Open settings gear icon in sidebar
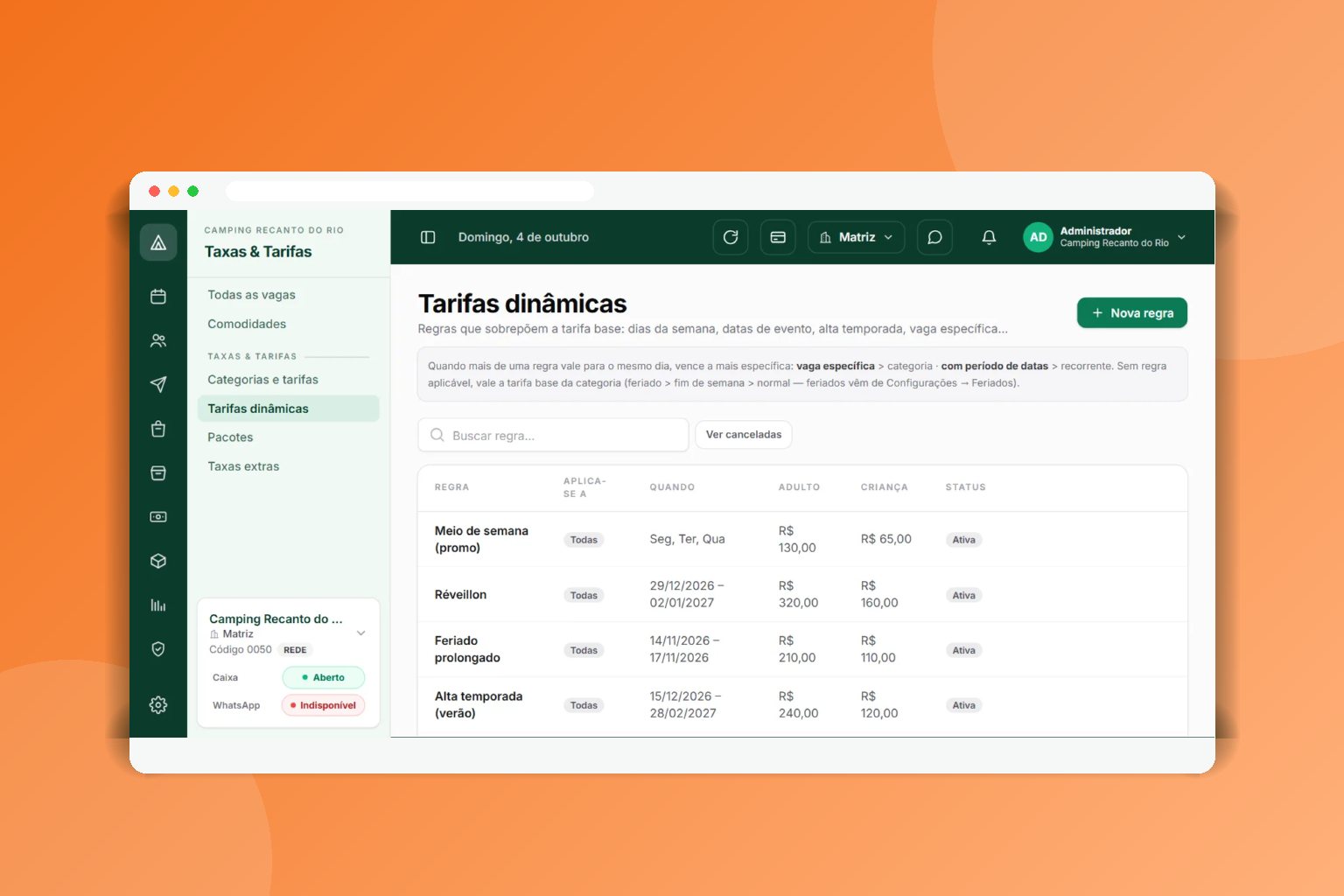 click(x=158, y=704)
